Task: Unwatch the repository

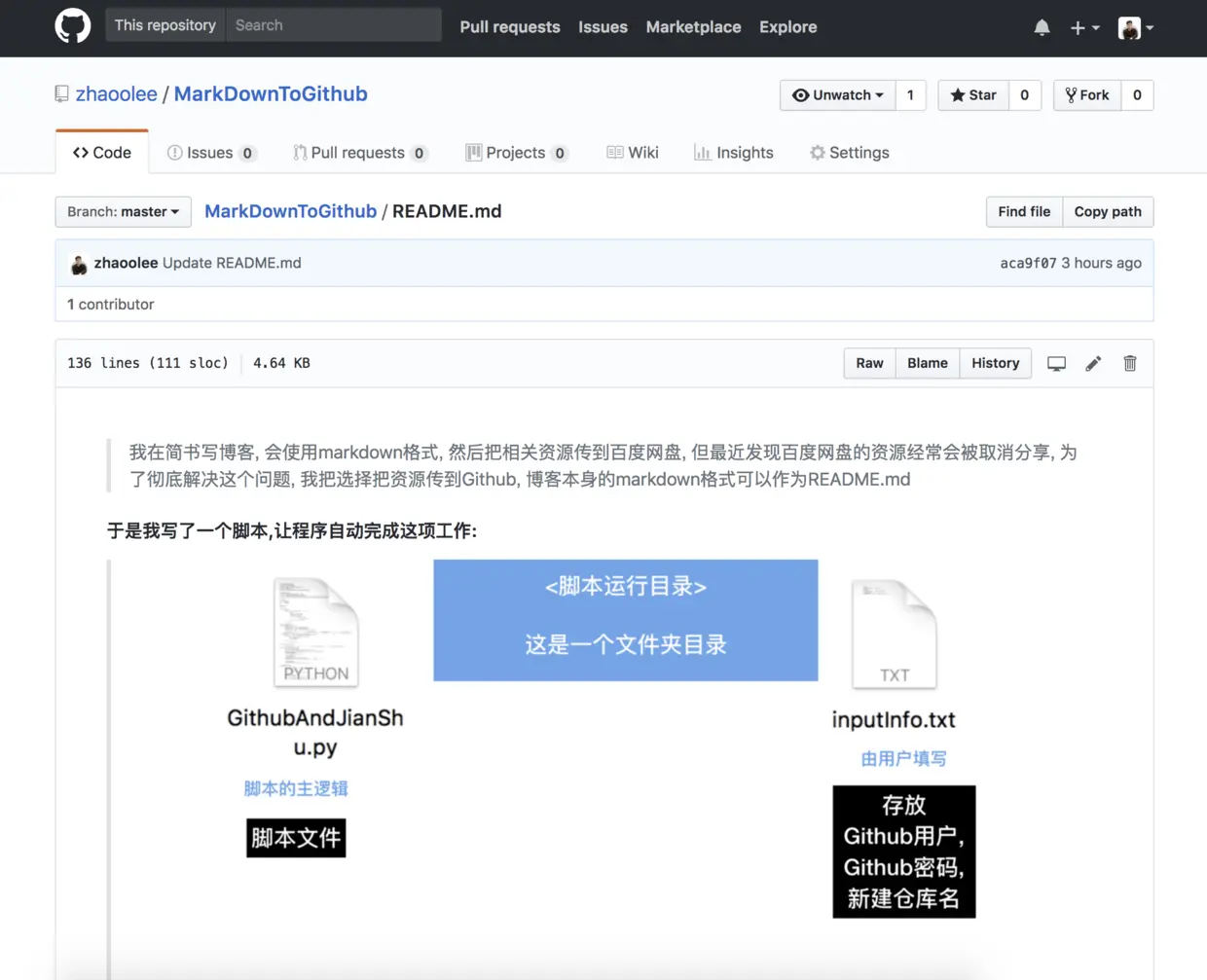Action: [836, 94]
